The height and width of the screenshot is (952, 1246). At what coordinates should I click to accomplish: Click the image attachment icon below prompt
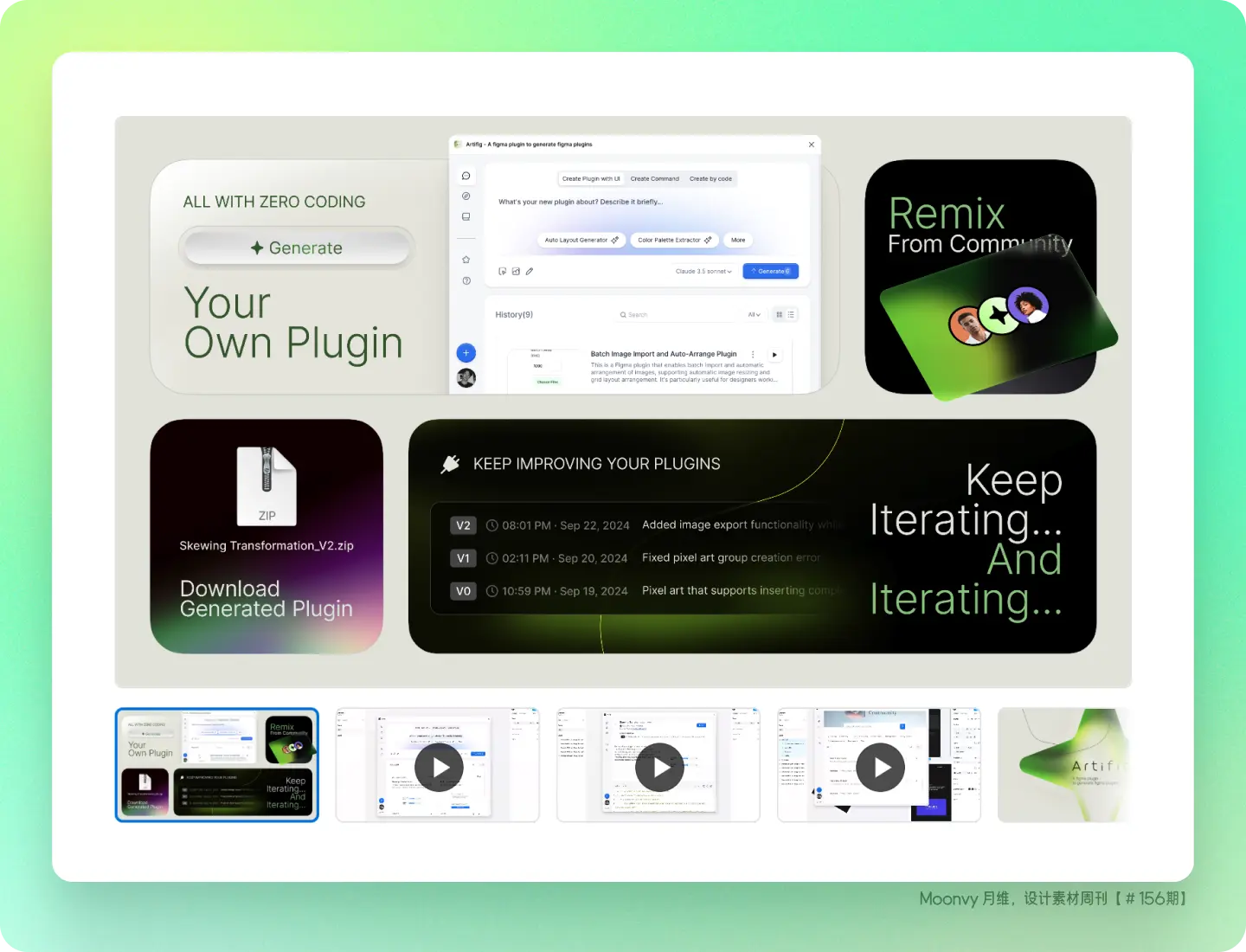coord(516,271)
